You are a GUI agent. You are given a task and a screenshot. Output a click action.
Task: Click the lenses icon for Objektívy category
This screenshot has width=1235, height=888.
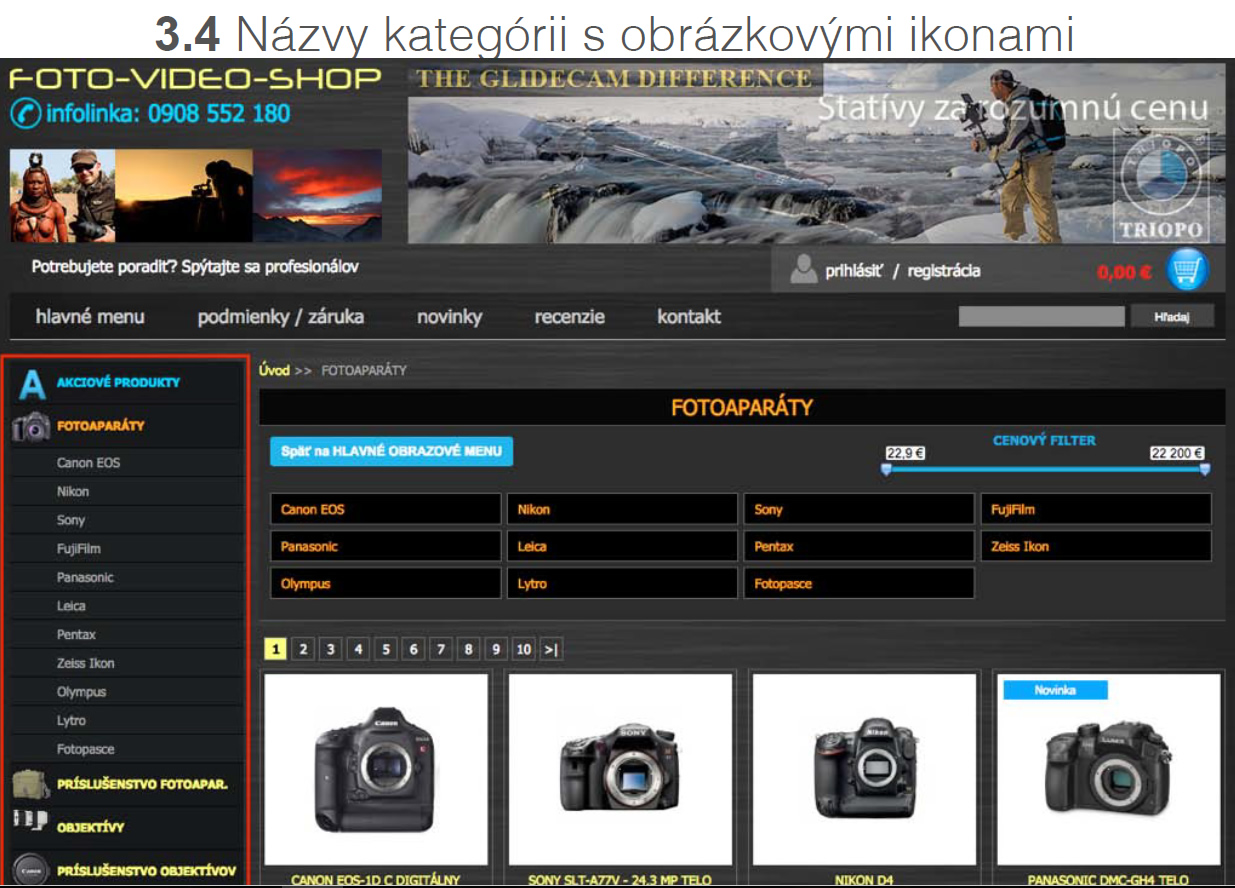click(31, 822)
